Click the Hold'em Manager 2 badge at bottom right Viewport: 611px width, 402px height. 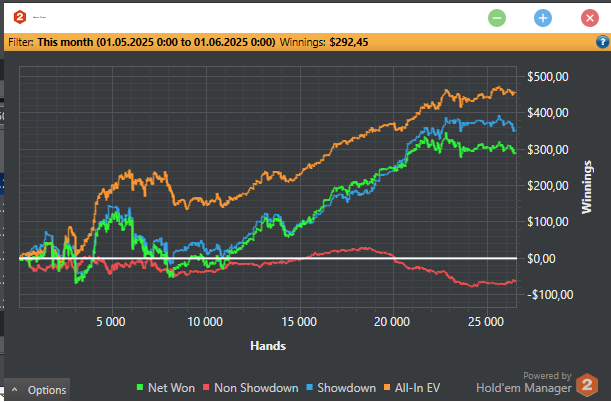point(587,385)
